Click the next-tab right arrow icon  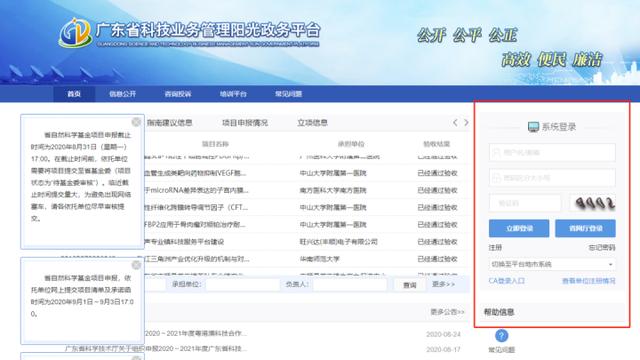click(467, 122)
